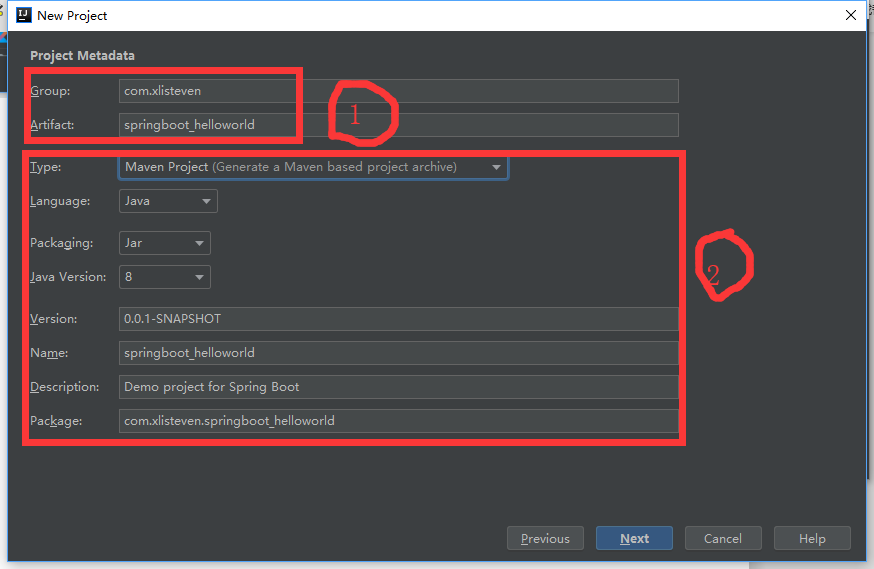Click the Type label

pyautogui.click(x=46, y=167)
